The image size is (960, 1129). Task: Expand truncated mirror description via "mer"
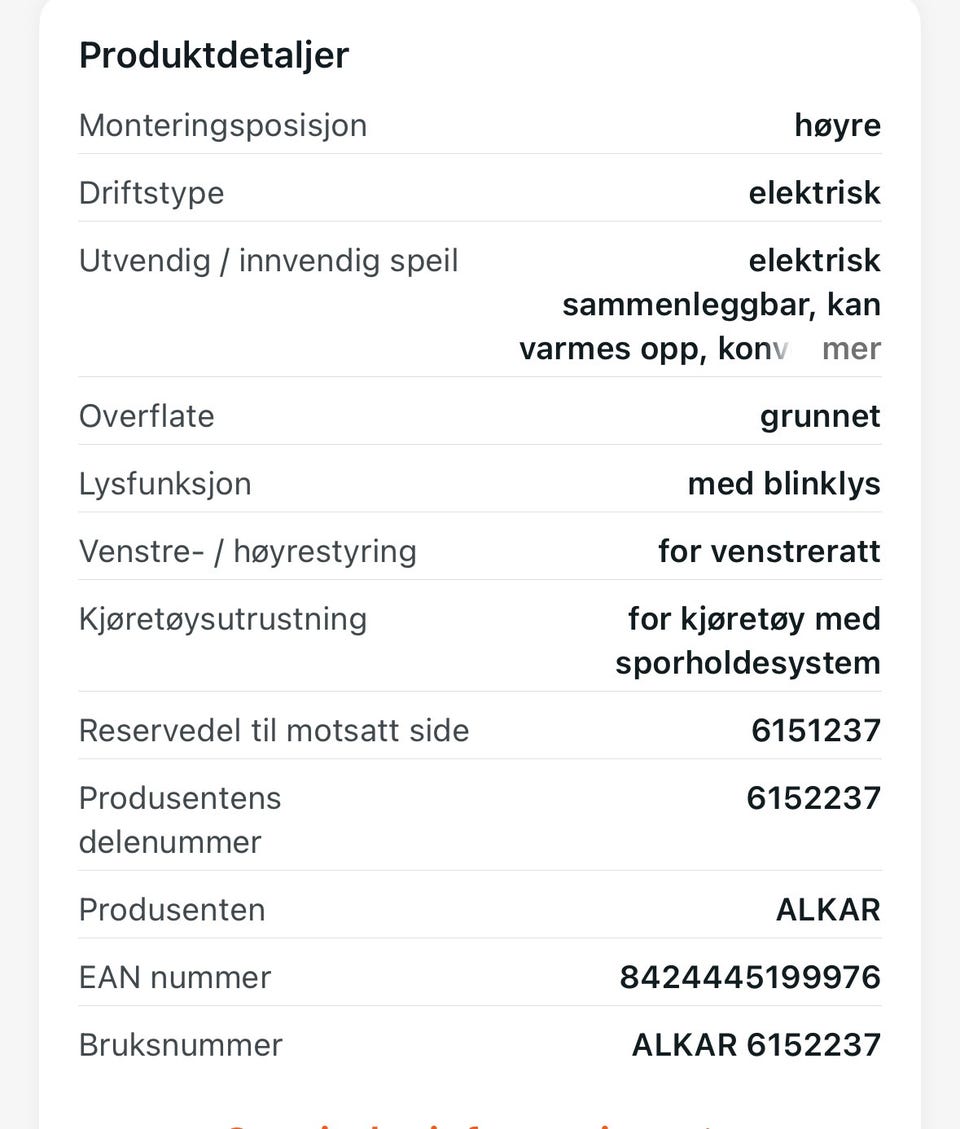click(x=851, y=349)
